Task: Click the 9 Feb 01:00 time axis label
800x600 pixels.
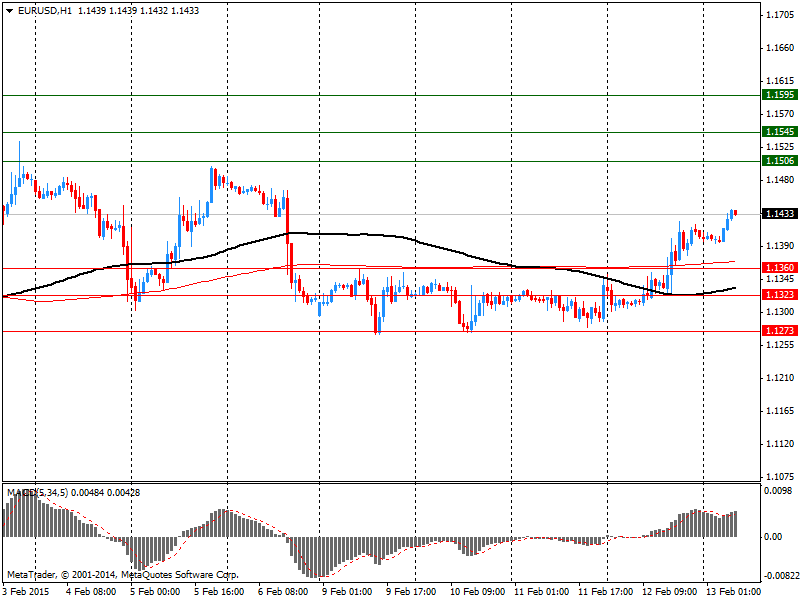Action: click(347, 591)
